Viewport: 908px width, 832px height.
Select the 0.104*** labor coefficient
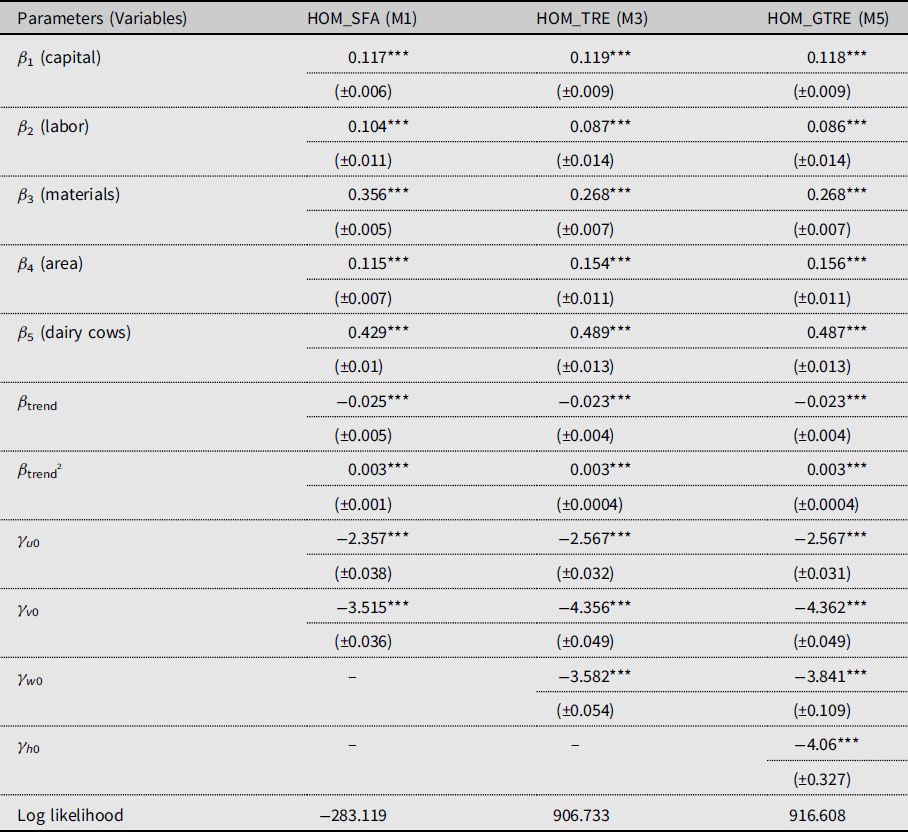coord(378,126)
